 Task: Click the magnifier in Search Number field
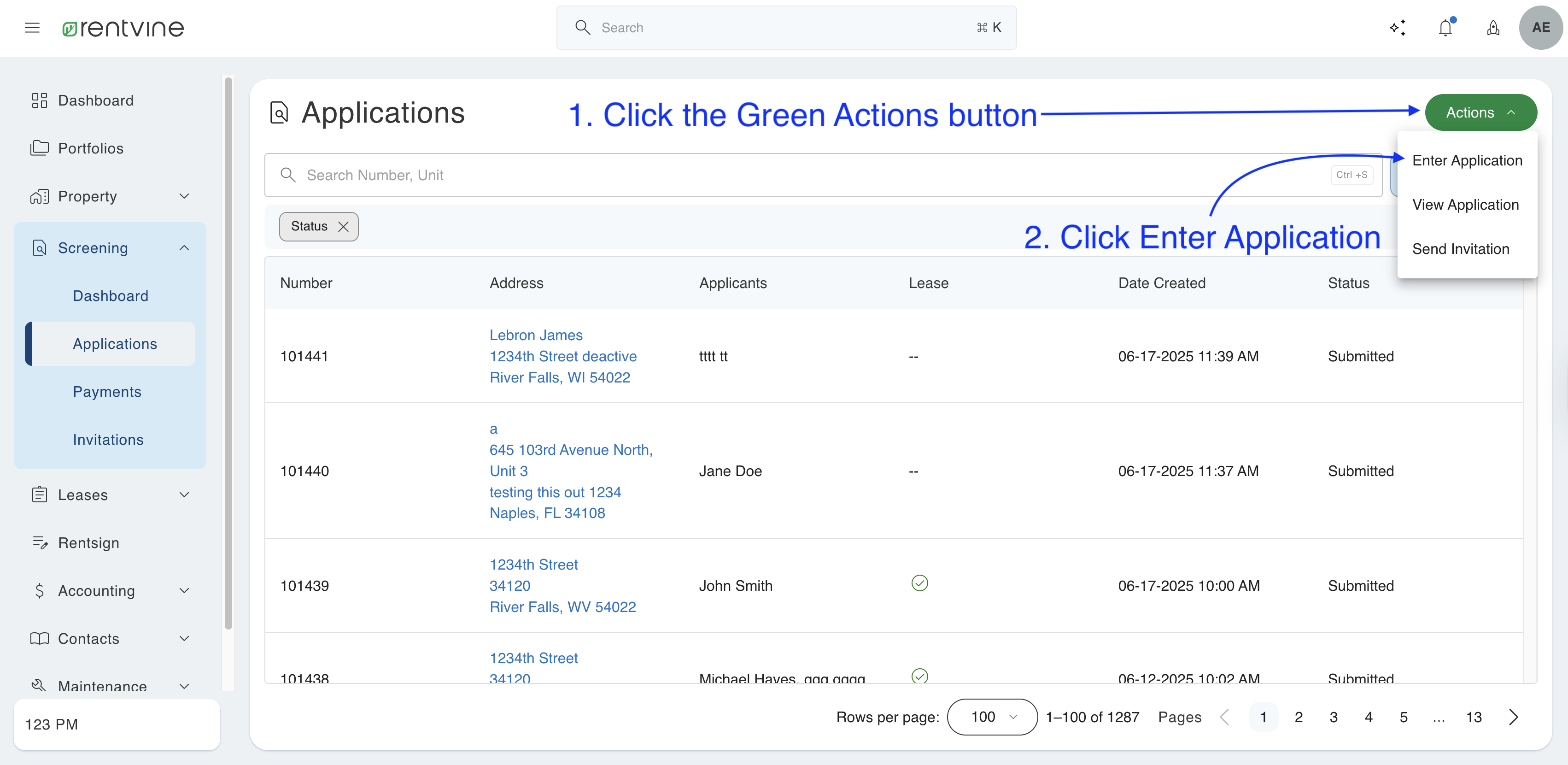[x=288, y=176]
